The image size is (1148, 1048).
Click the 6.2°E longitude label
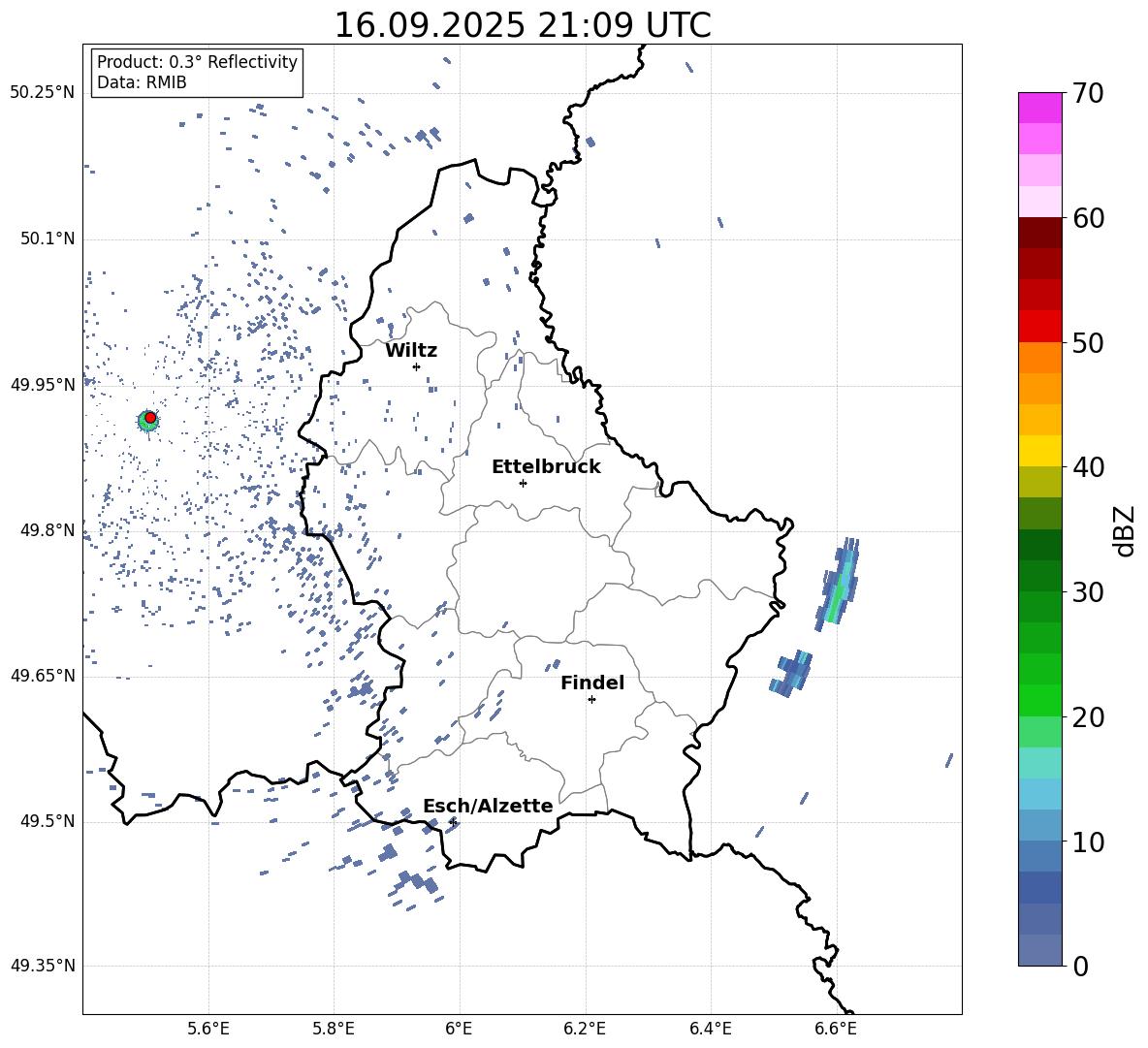coord(585,1029)
